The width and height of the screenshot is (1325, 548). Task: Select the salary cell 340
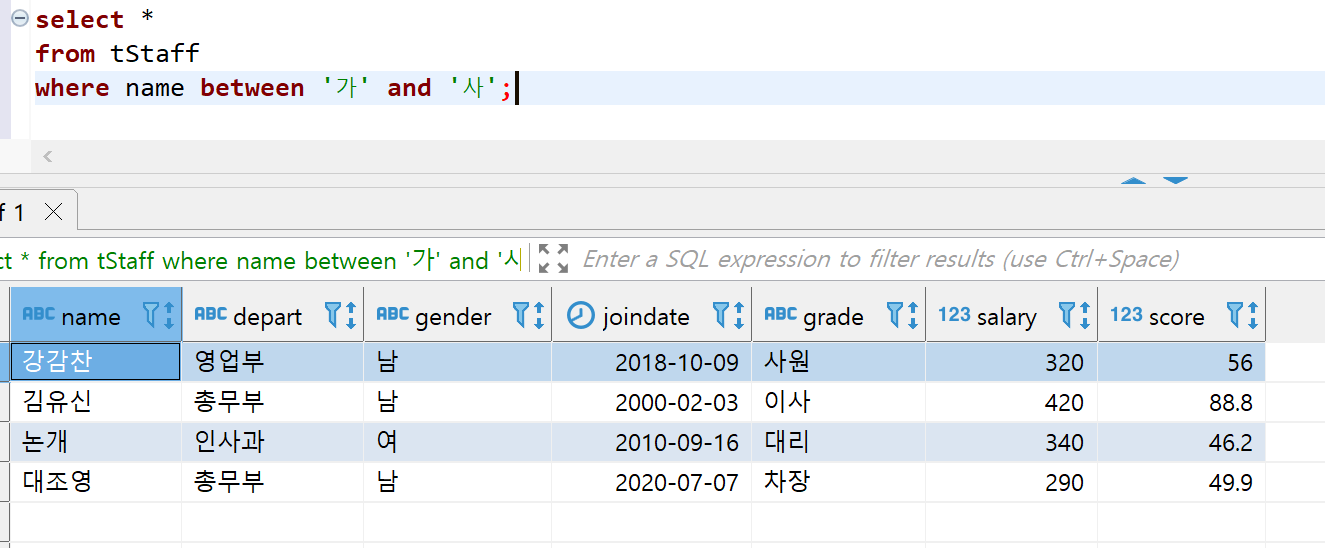[1011, 442]
